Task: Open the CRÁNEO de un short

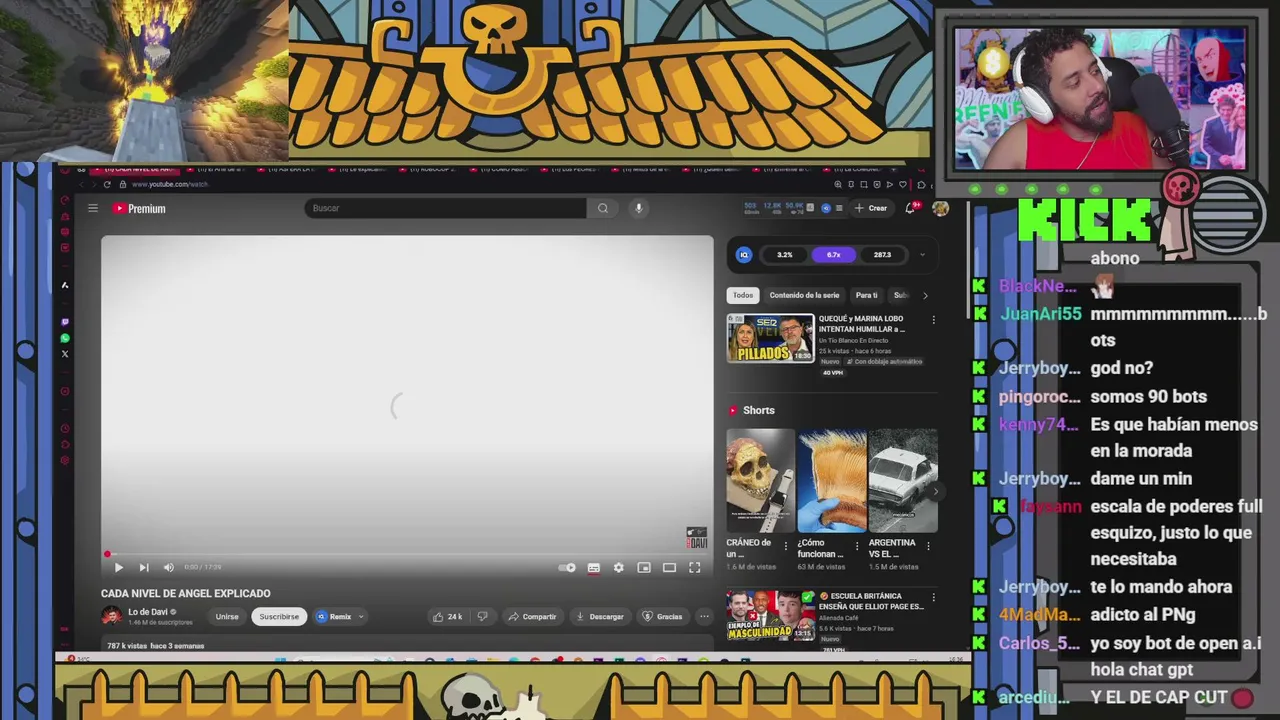Action: [760, 481]
